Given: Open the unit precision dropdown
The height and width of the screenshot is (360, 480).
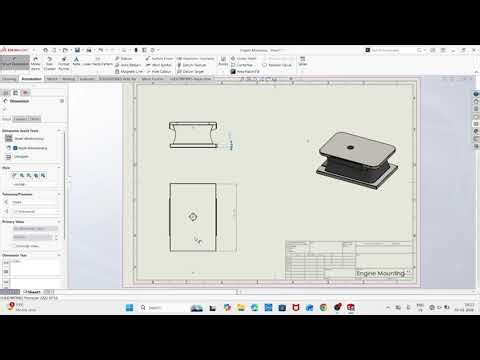Looking at the screenshot, I should click(36, 211).
